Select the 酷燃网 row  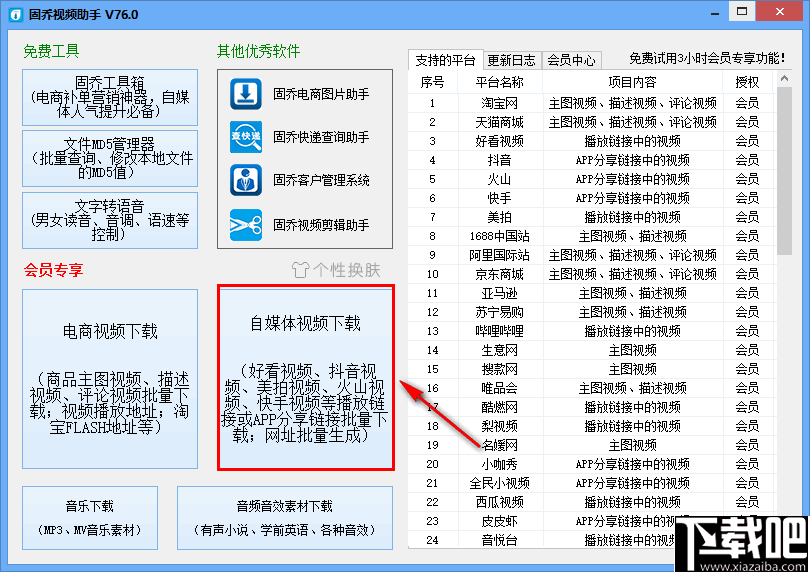pos(592,407)
